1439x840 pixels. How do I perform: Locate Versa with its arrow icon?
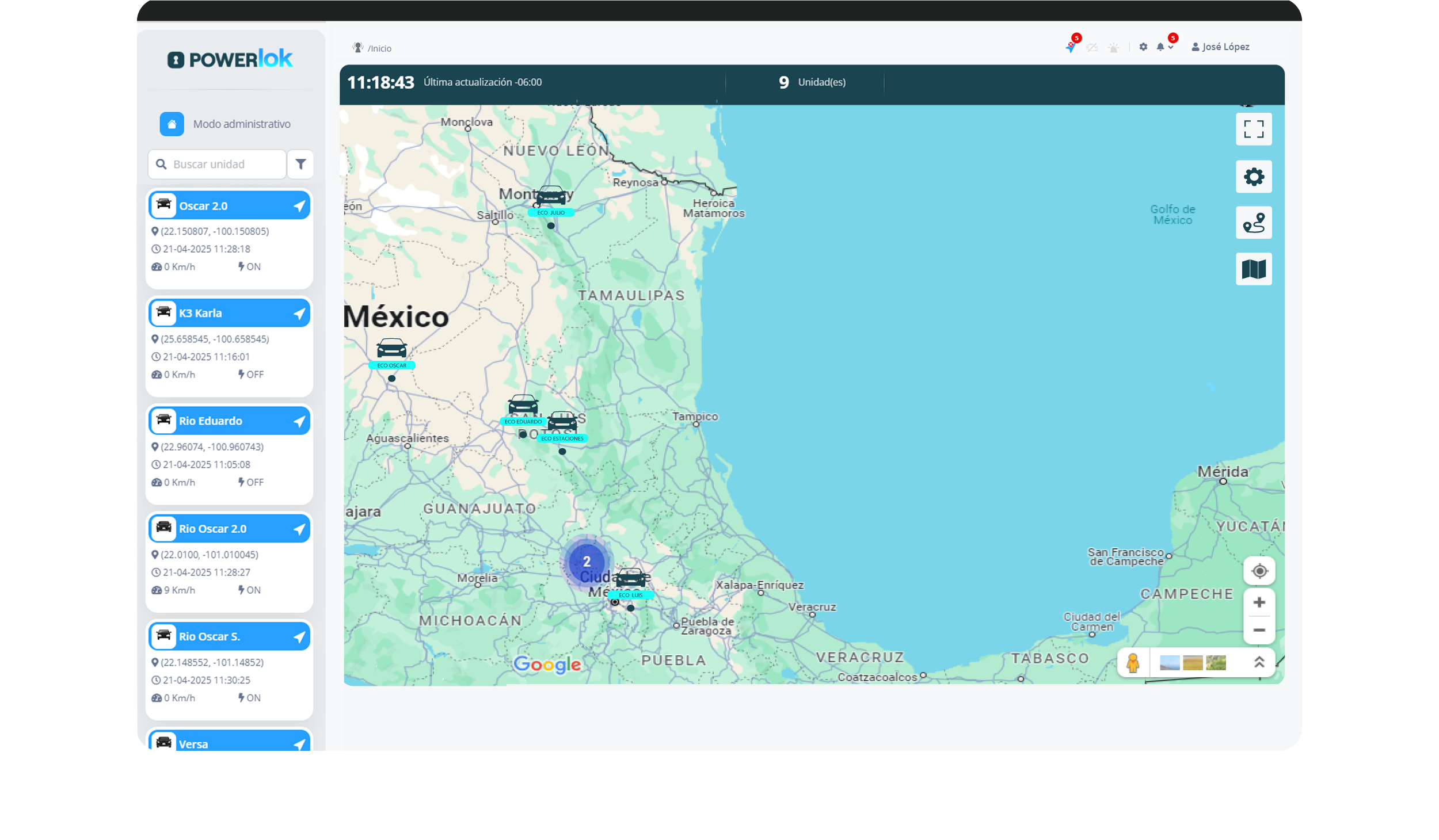click(299, 744)
